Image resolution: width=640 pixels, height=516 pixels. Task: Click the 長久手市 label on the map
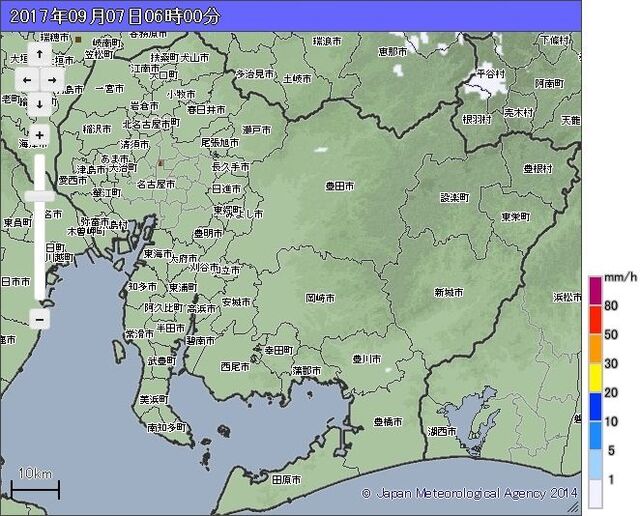pyautogui.click(x=230, y=167)
